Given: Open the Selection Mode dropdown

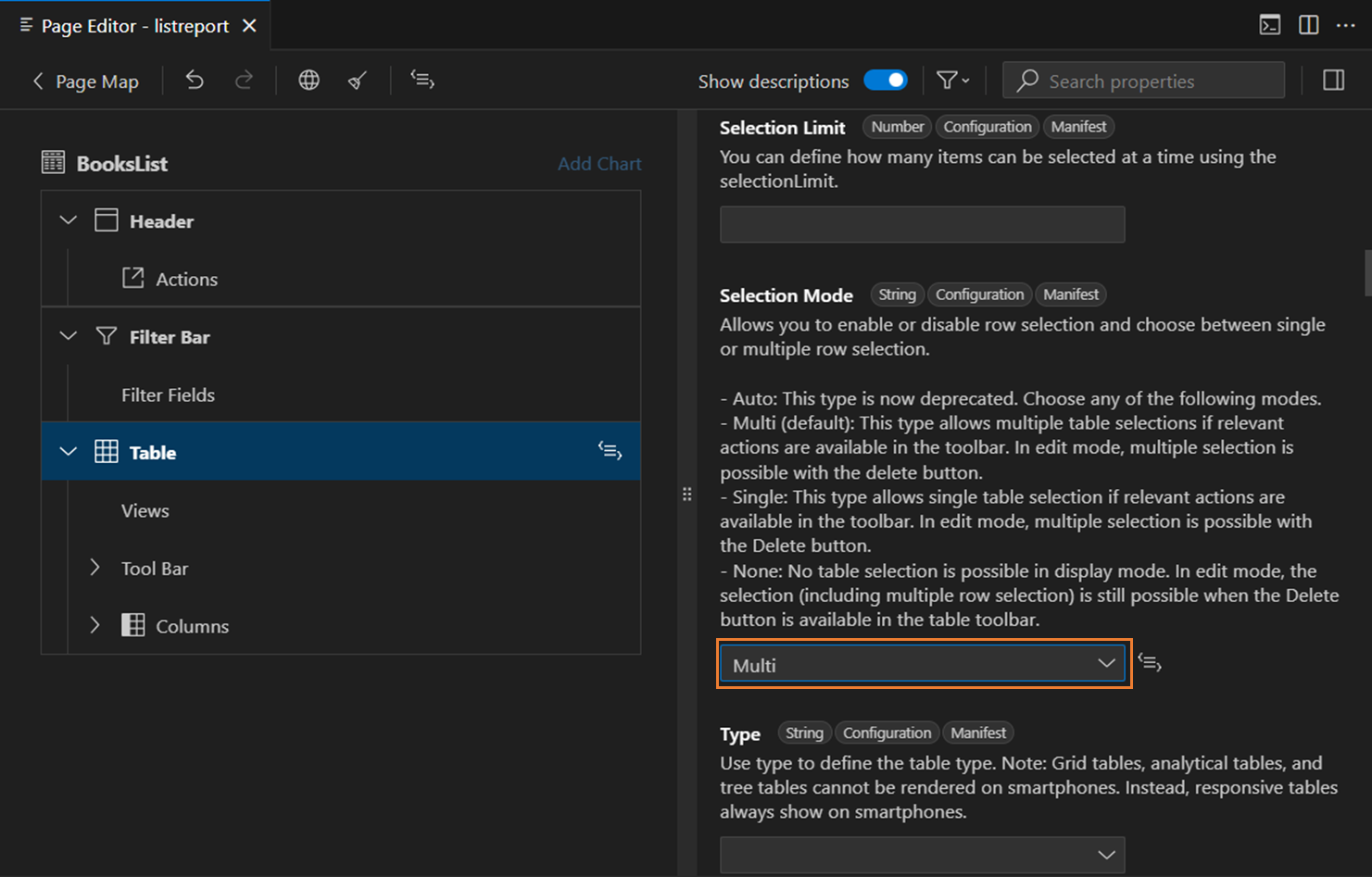Looking at the screenshot, I should [923, 664].
